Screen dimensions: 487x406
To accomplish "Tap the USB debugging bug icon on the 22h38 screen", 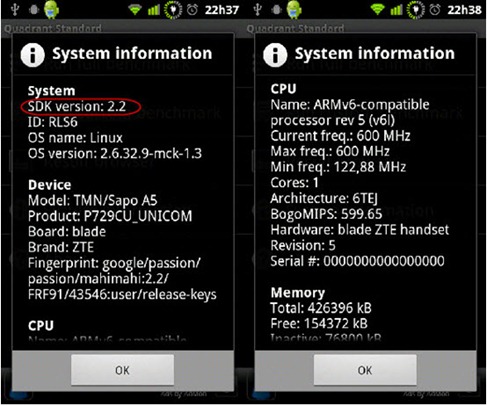I will click(277, 10).
